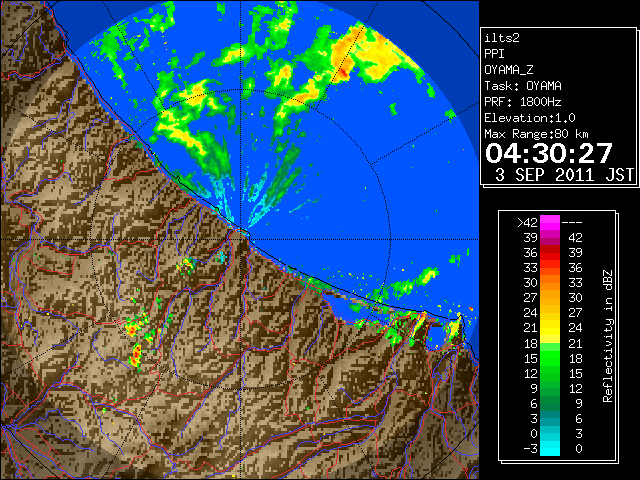Click the cyan -3 dBZ legend swatch
Image resolution: width=640 pixels, height=480 pixels.
(550, 449)
